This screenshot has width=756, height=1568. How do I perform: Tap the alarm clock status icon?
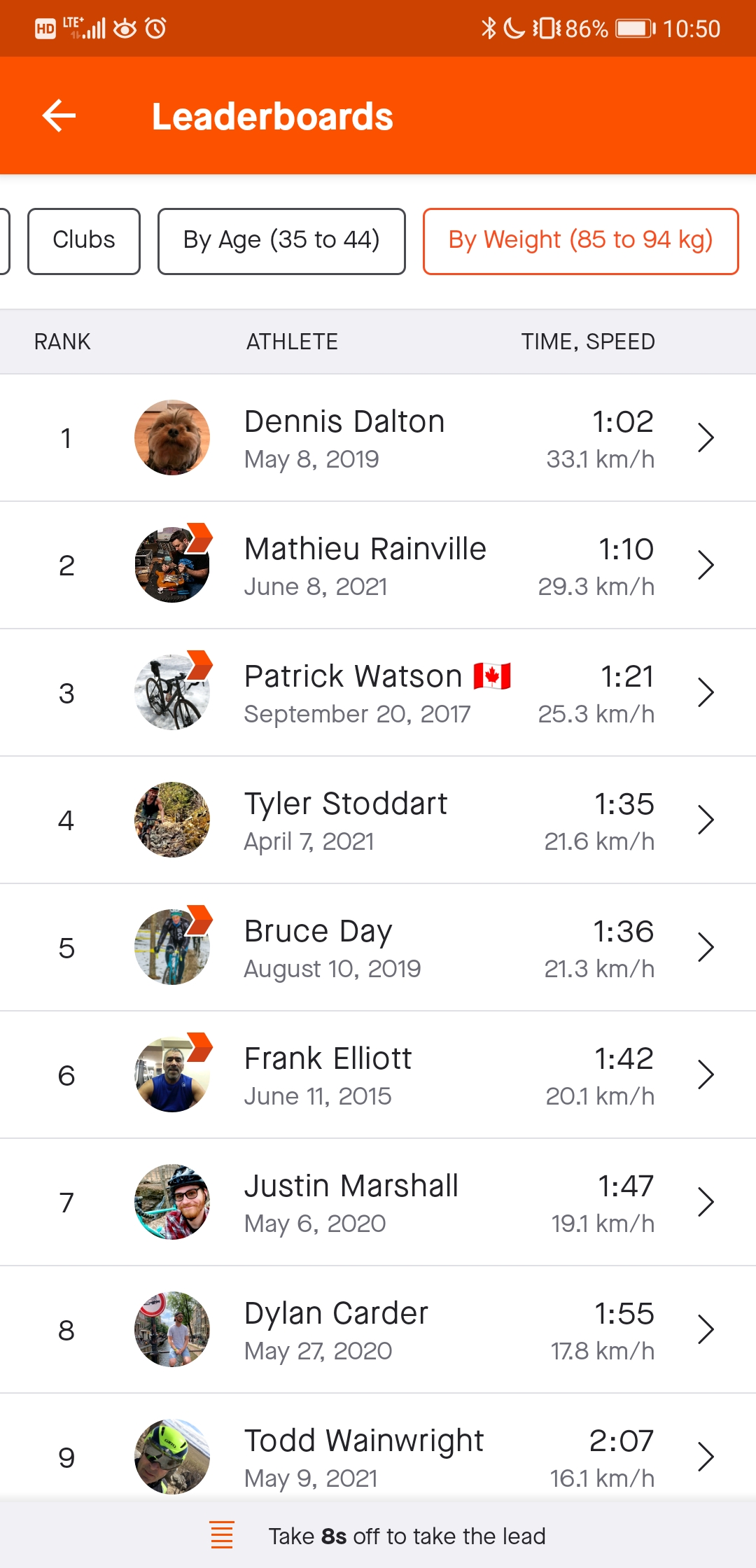coord(155,28)
